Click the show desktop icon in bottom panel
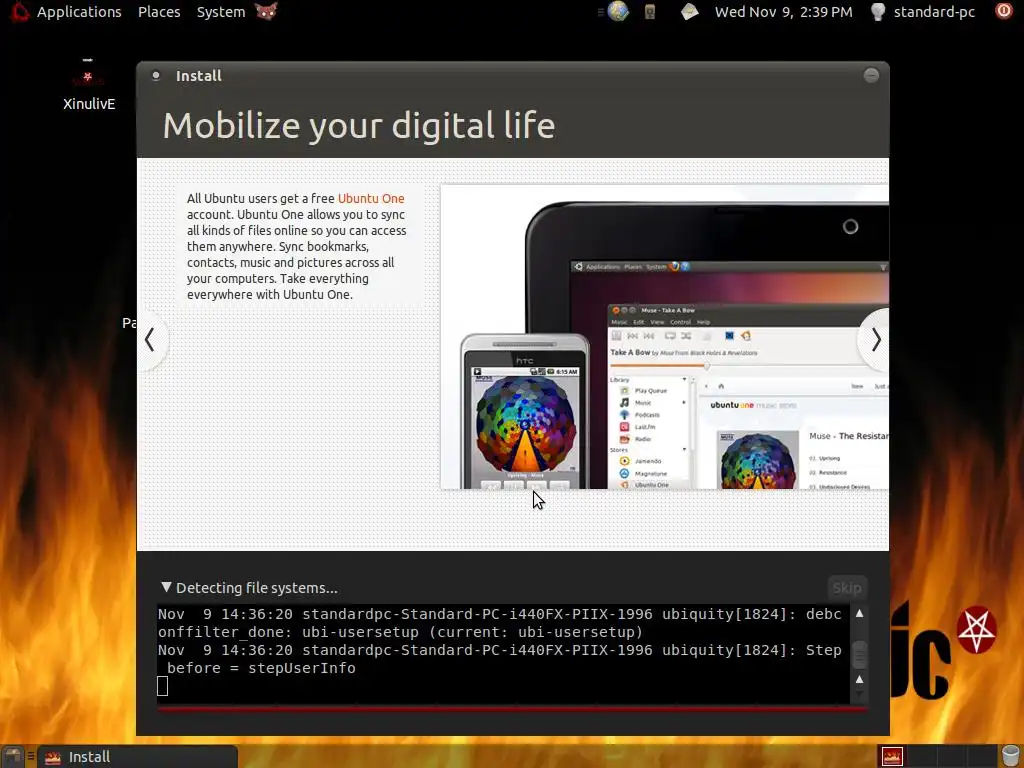 13,756
